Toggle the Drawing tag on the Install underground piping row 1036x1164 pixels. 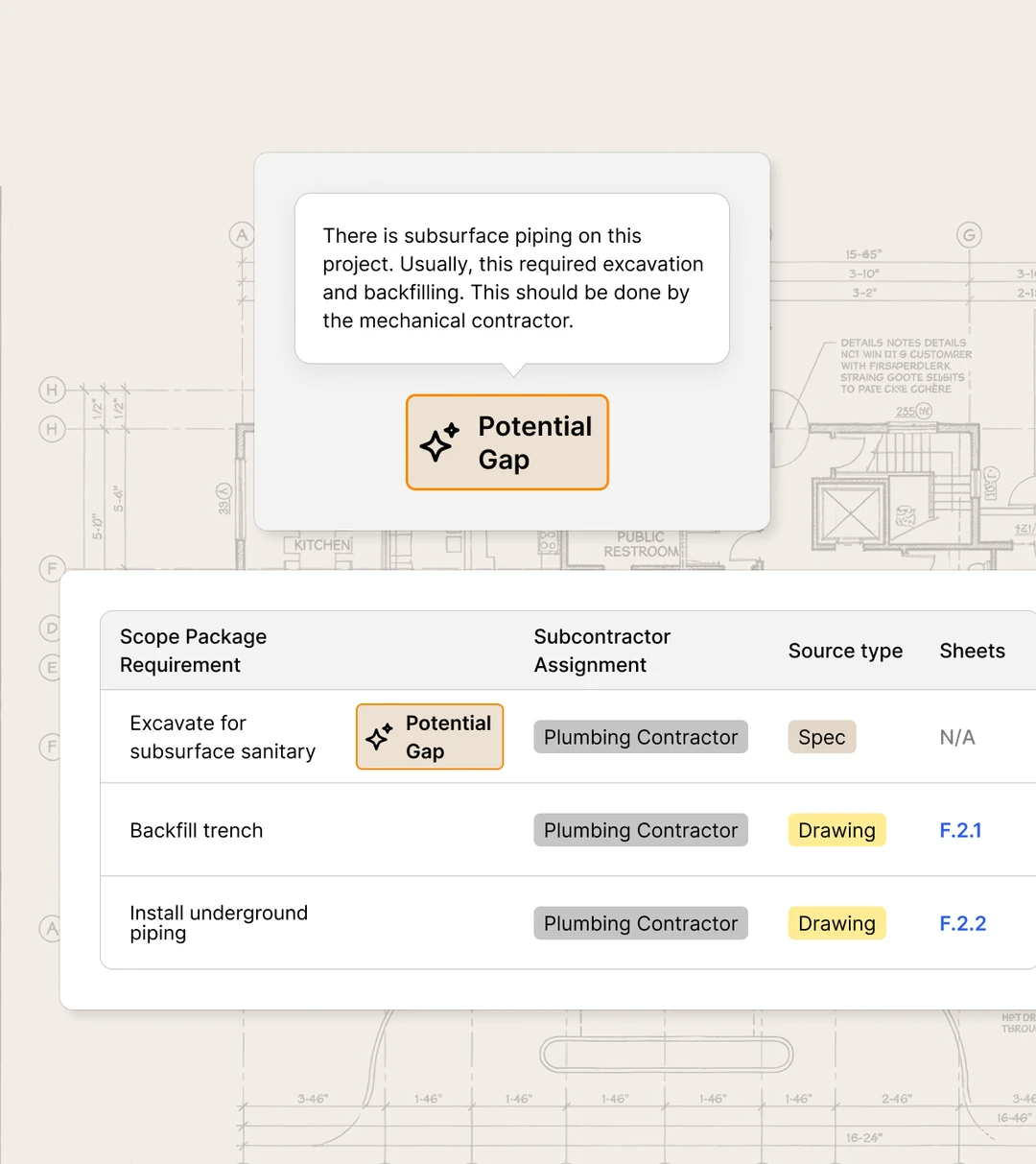pos(836,923)
